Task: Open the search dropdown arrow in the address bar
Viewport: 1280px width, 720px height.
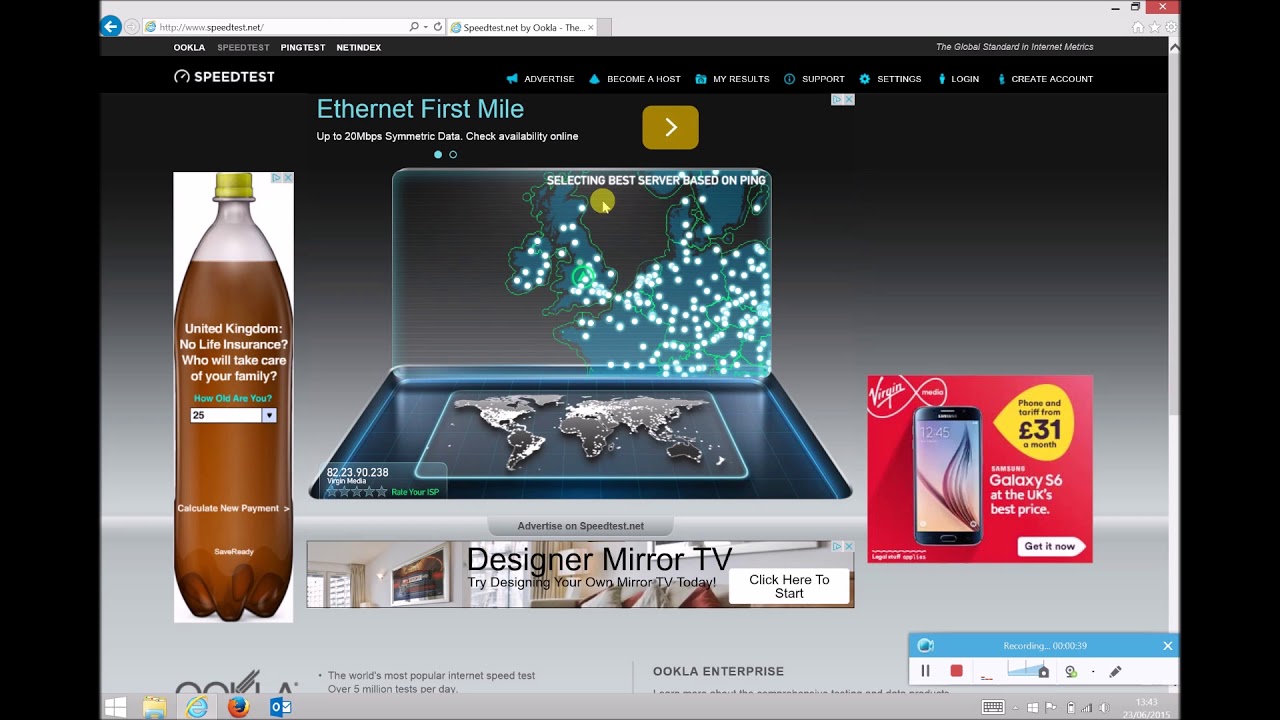Action: click(x=425, y=27)
